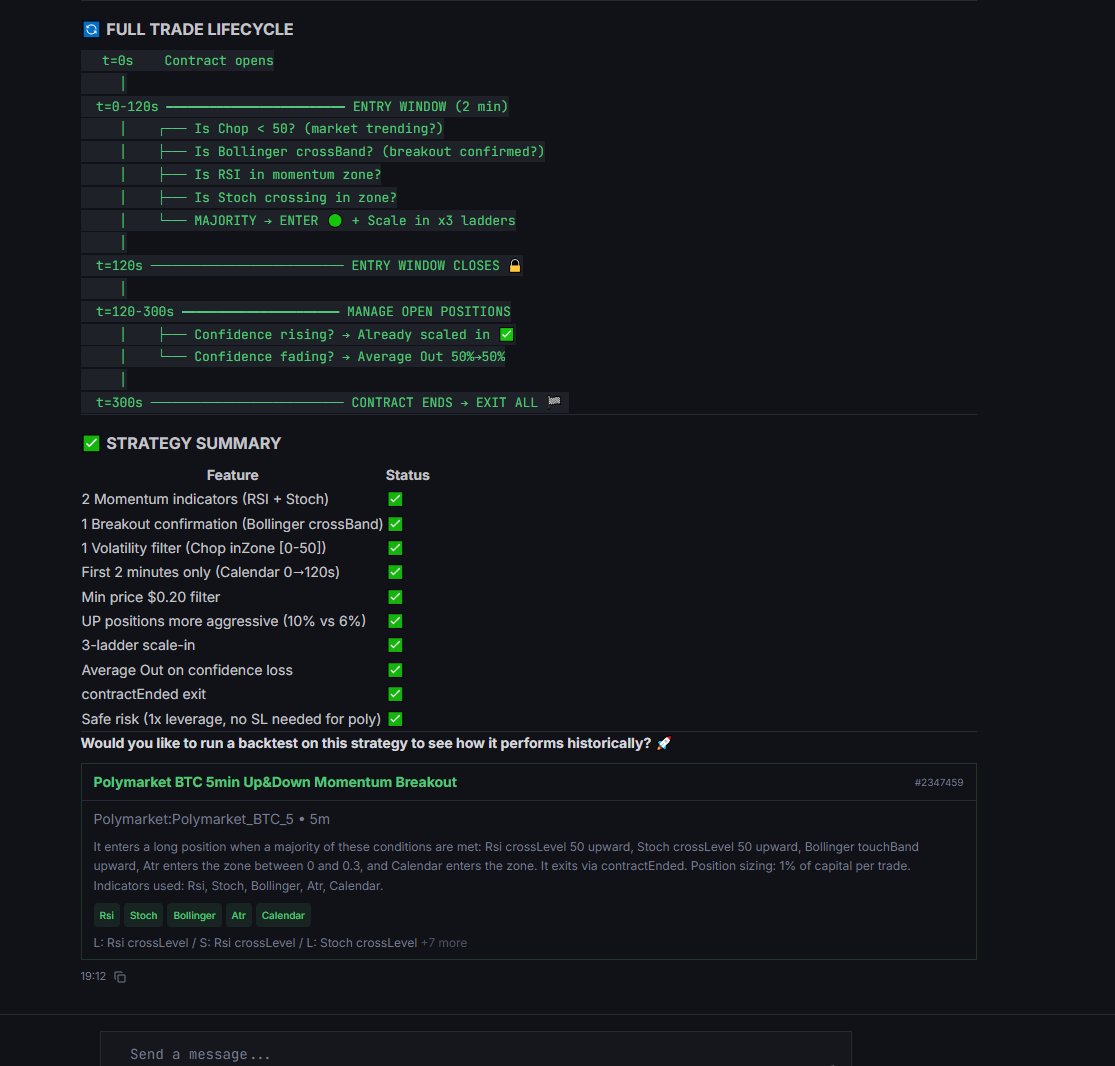Click 'Is Stoch crossing in zone?' line

(x=295, y=198)
